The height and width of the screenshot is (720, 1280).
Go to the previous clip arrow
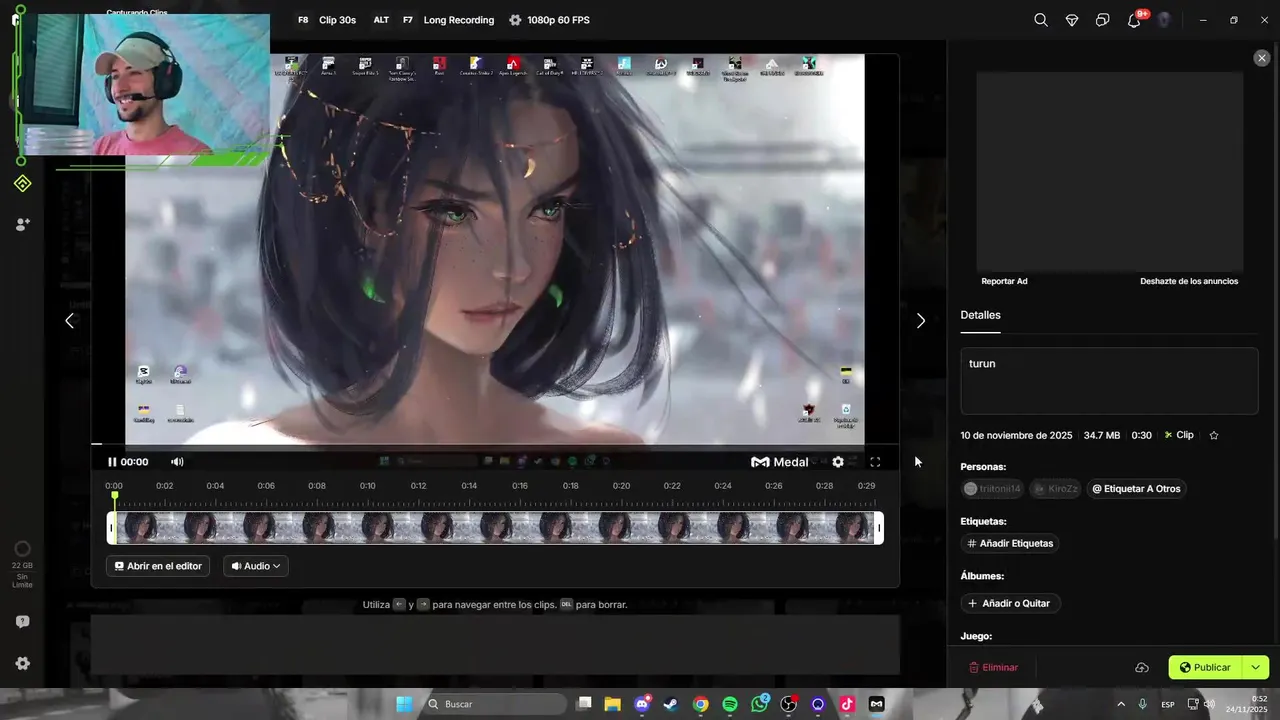(x=69, y=321)
